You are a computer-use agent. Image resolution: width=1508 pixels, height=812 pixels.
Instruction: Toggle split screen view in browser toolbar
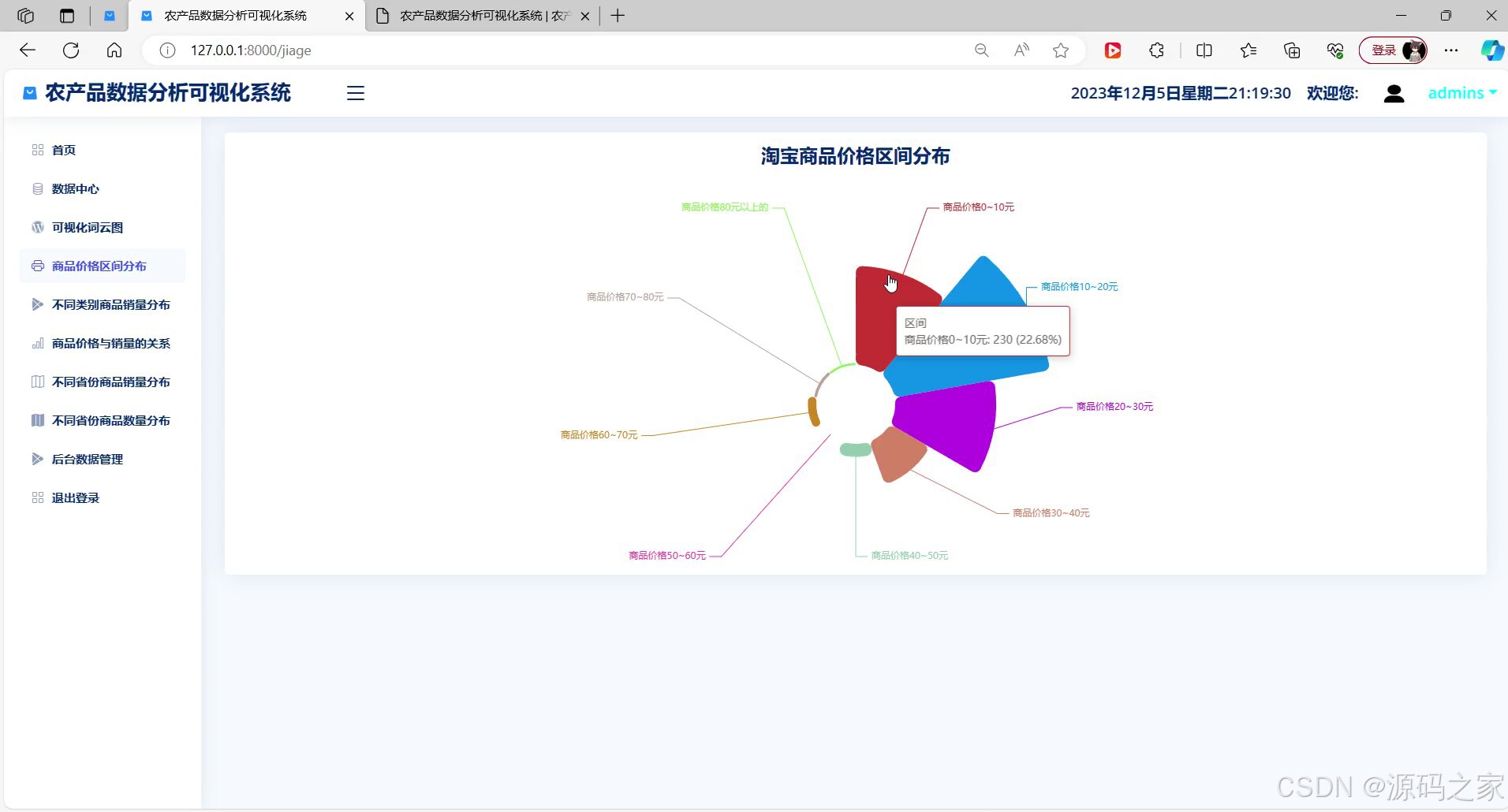coord(1204,50)
